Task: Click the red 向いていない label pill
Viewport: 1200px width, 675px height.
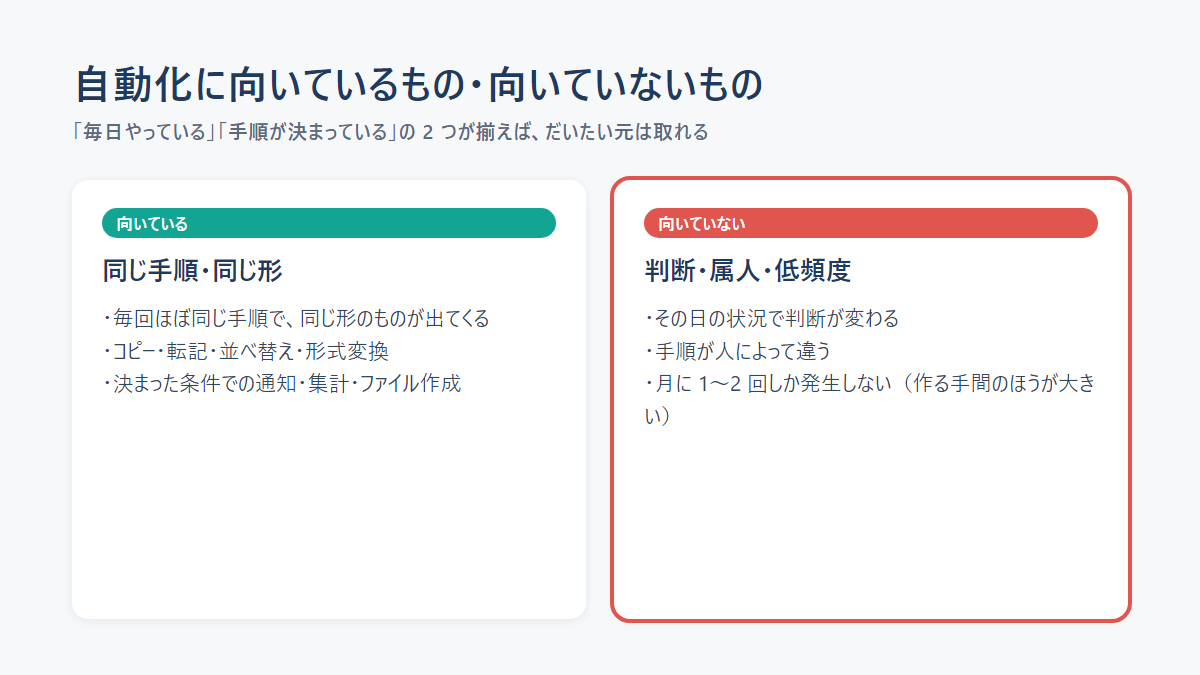Action: point(871,223)
